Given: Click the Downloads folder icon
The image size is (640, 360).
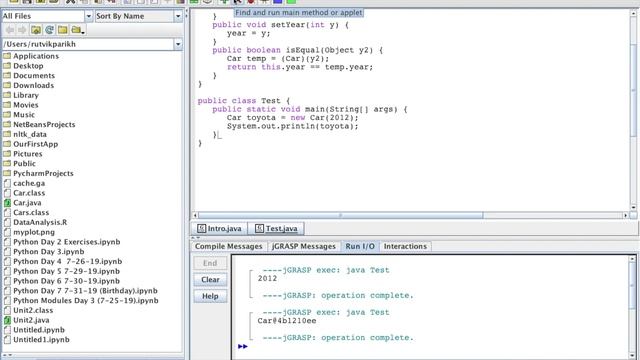Looking at the screenshot, I should point(7,85).
